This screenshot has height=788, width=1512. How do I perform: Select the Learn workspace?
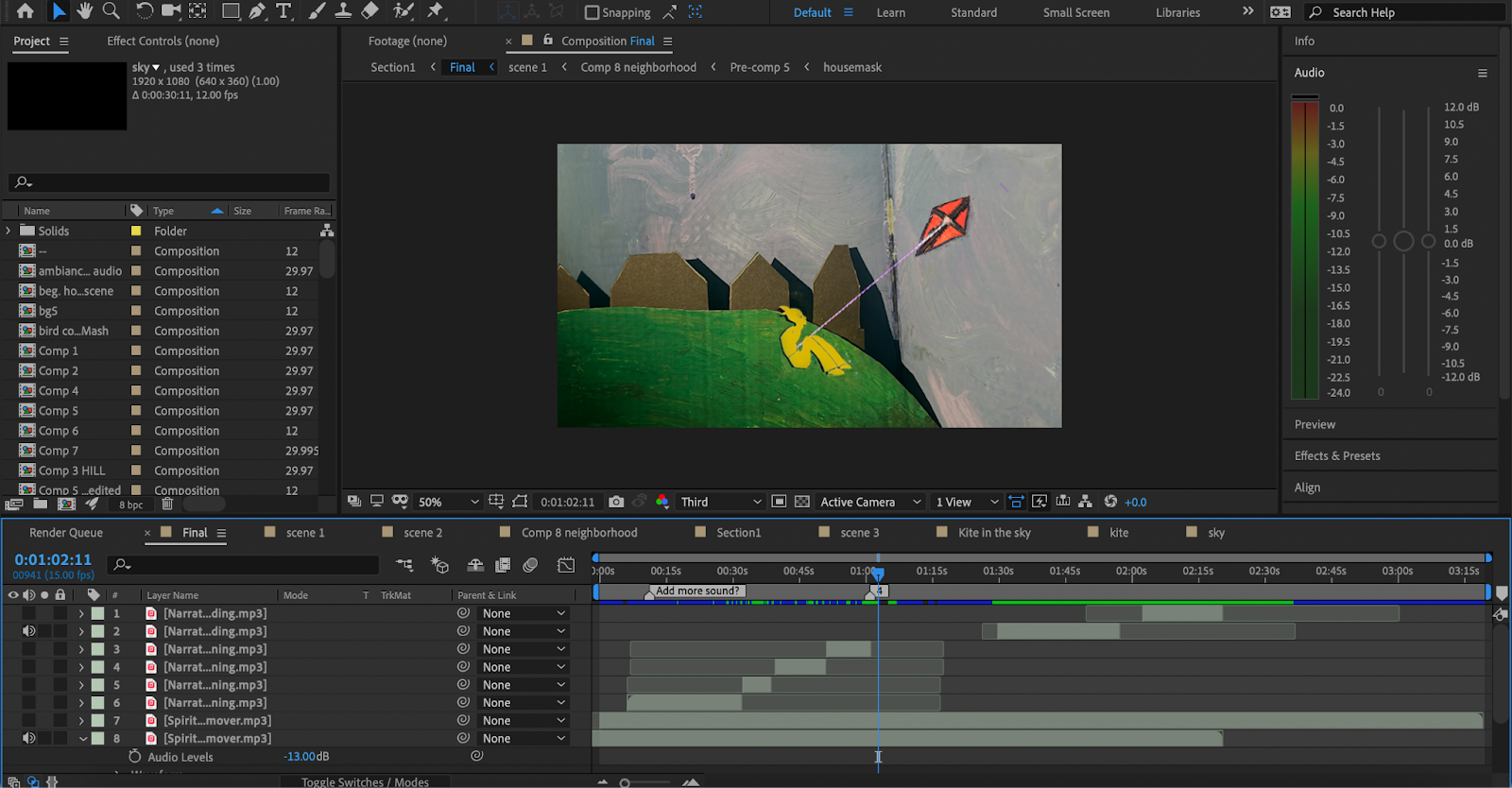coord(890,12)
